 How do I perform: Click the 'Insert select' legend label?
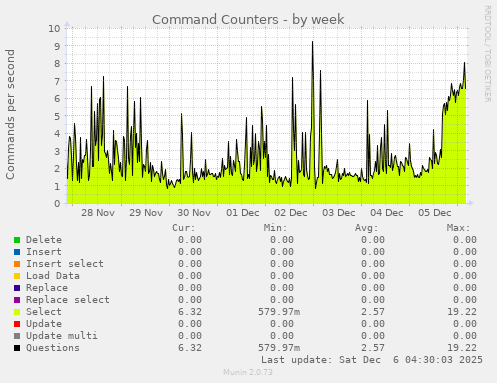coord(65,264)
